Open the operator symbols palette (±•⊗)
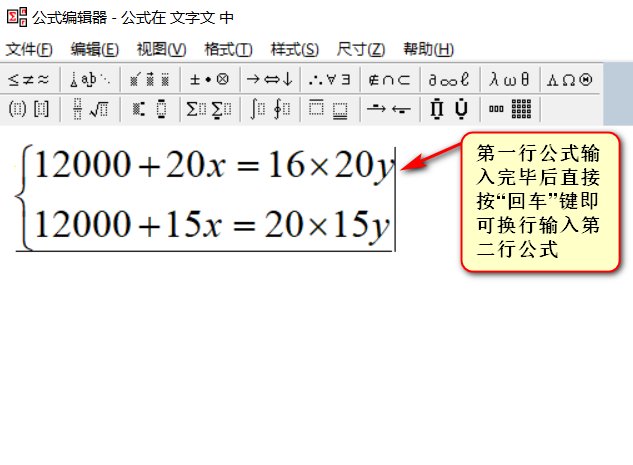633x465 pixels. 210,80
